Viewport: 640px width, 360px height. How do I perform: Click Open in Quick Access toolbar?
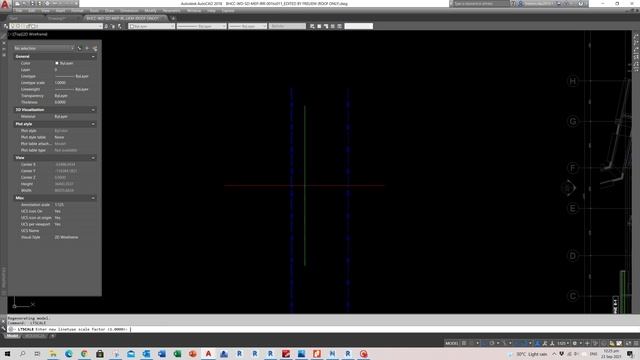point(25,3)
